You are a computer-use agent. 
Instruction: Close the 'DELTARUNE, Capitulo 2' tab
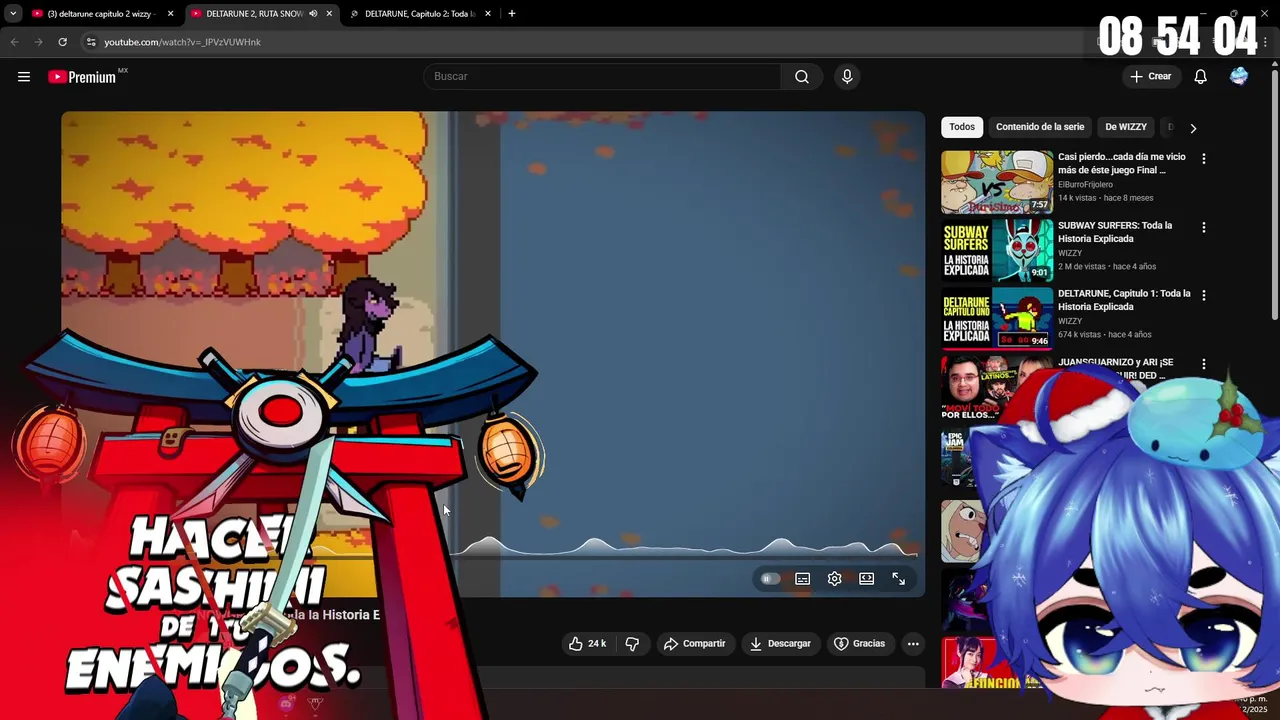[x=487, y=14]
